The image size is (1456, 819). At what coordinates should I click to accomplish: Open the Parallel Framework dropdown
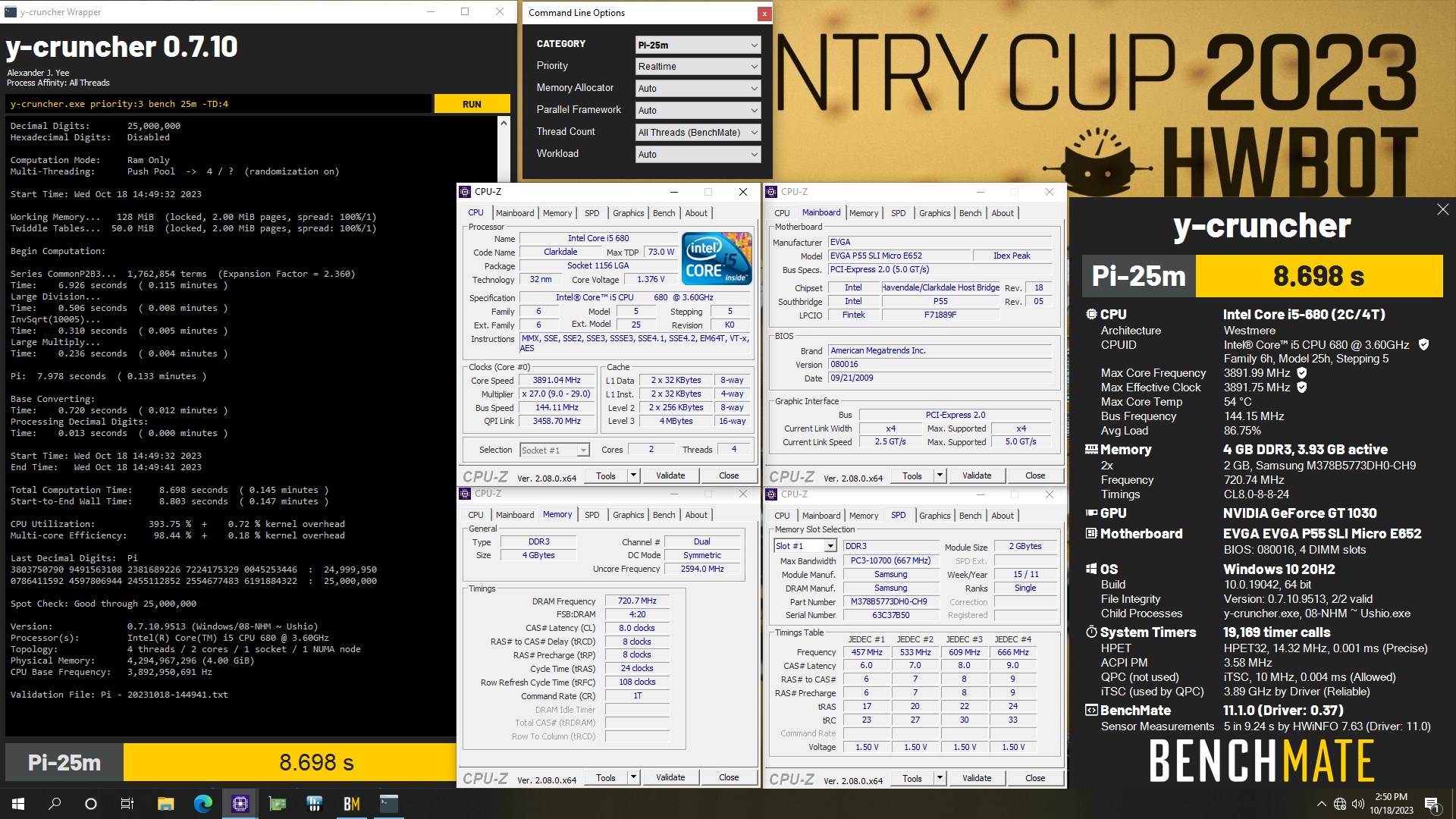[x=698, y=111]
